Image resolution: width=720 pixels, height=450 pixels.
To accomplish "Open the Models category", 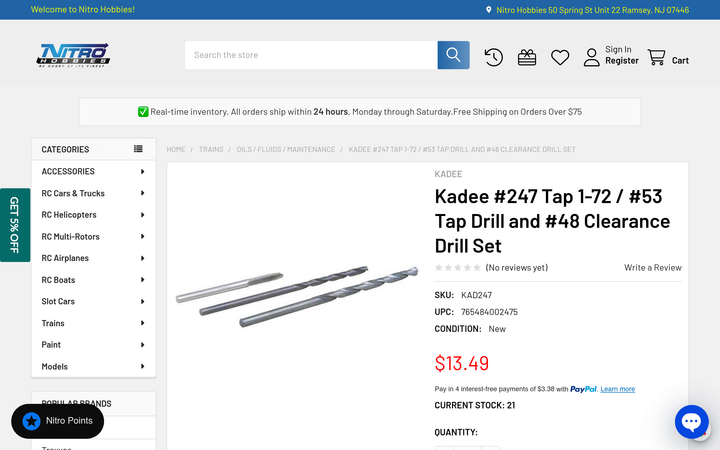I will (54, 366).
